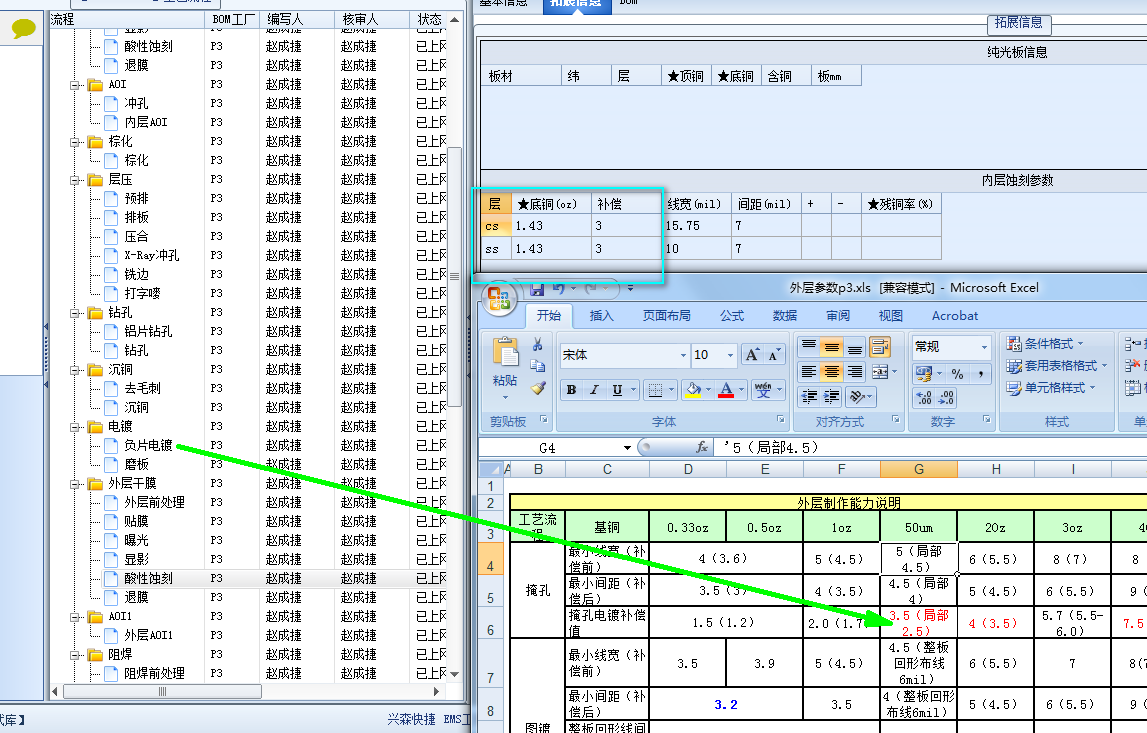This screenshot has height=733, width=1147.
Task: Toggle center horizontal alignment
Action: point(832,372)
